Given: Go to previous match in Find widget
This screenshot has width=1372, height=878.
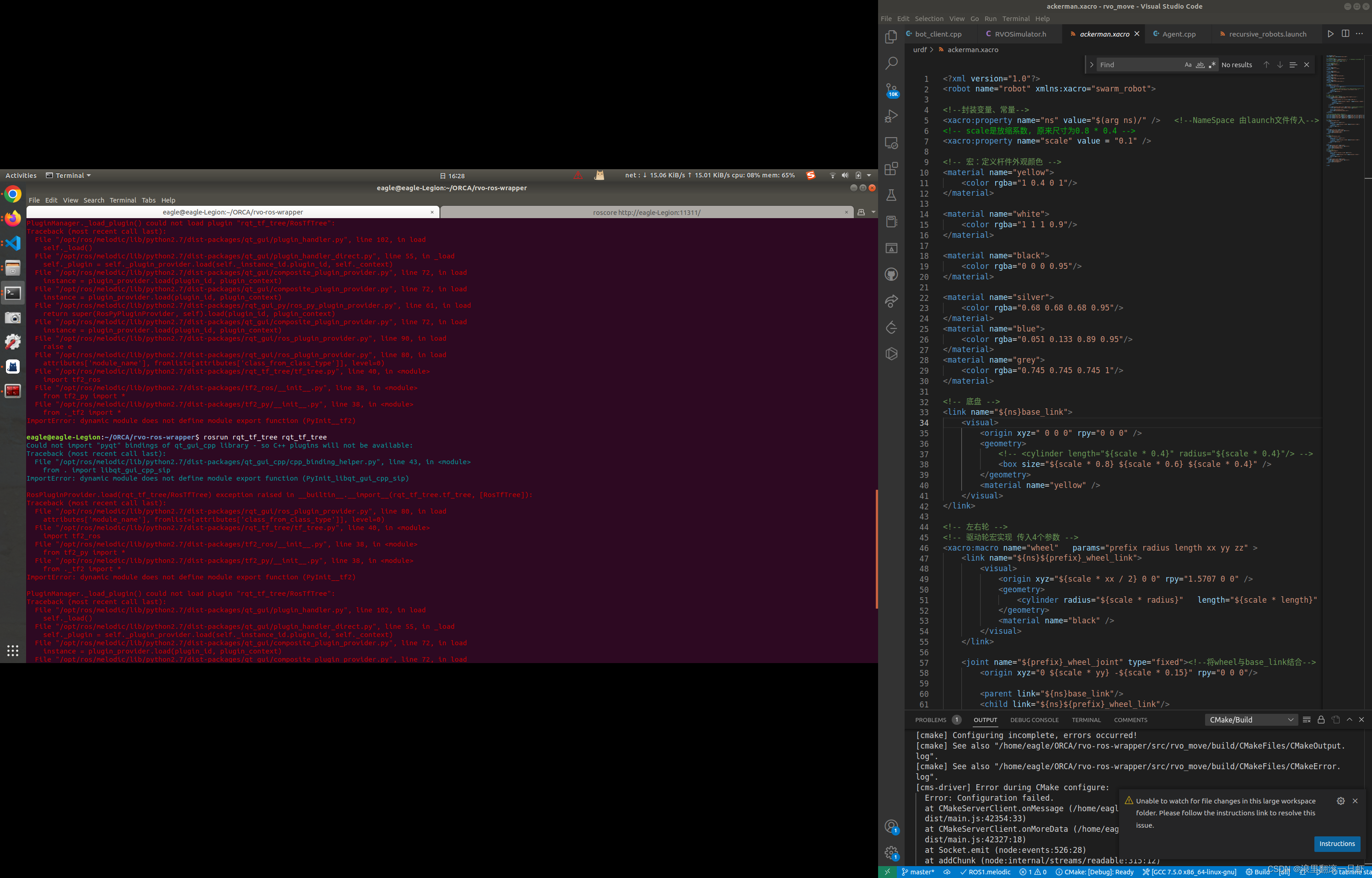Looking at the screenshot, I should click(1266, 64).
